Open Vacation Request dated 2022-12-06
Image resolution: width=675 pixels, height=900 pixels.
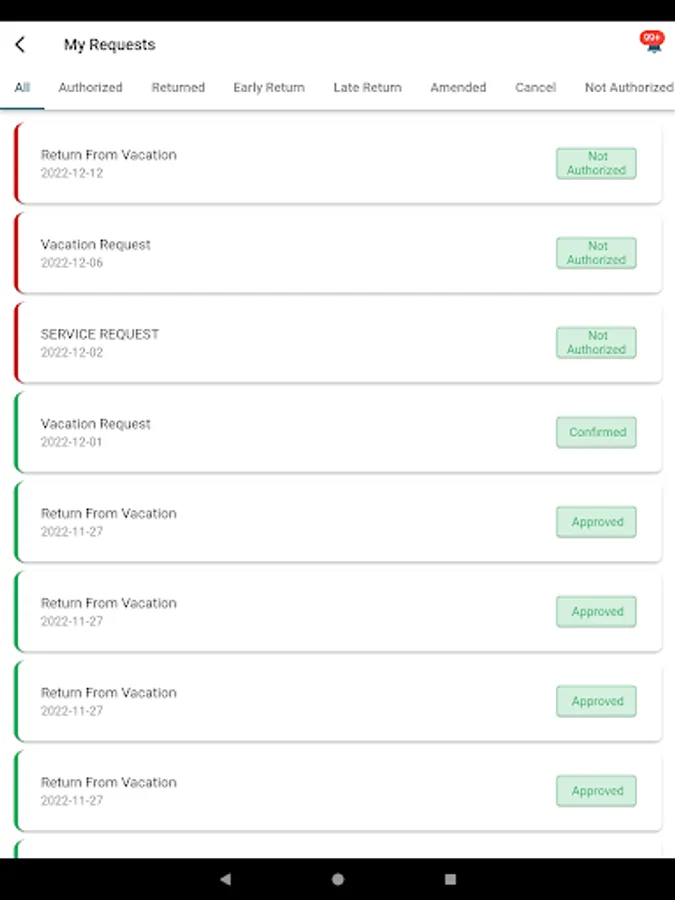coord(338,253)
